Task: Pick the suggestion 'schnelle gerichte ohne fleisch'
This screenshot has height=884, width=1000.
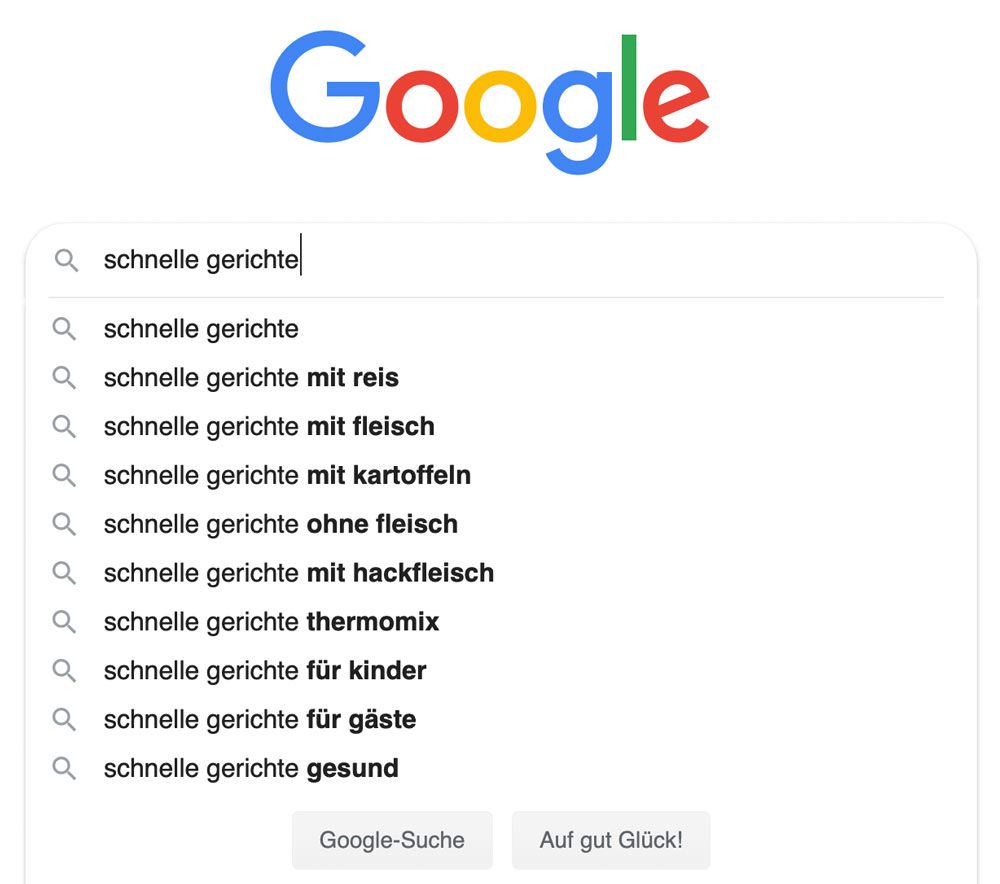Action: [x=280, y=524]
